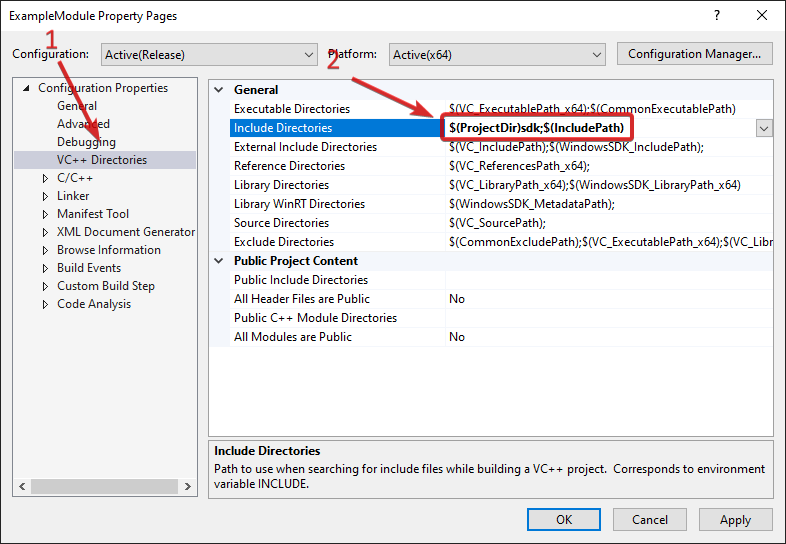Click the help question mark icon

click(716, 16)
